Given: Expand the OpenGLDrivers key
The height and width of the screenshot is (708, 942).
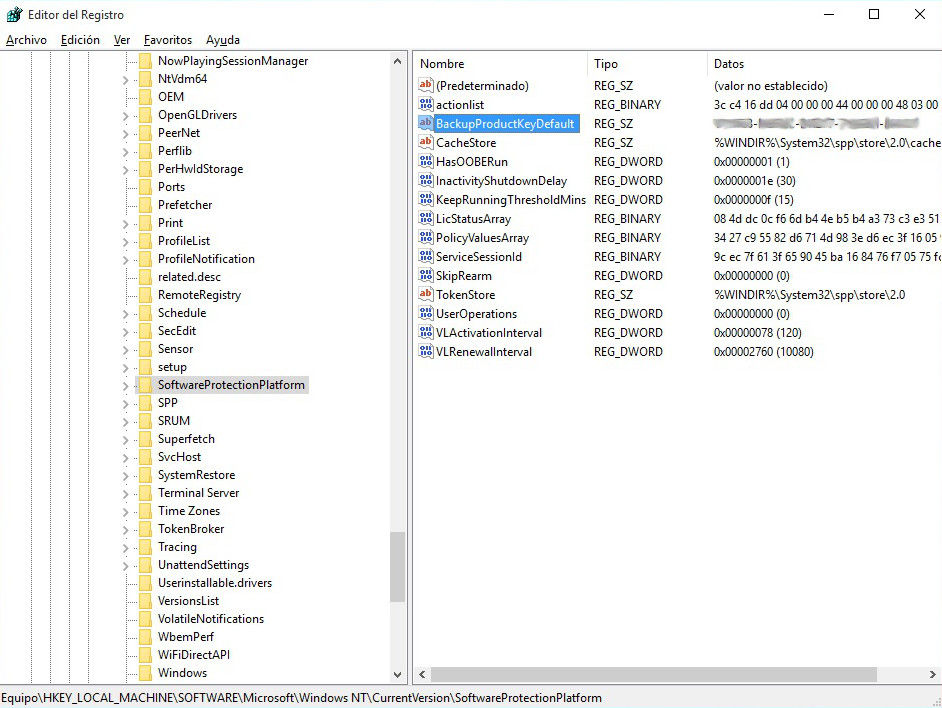Looking at the screenshot, I should pos(125,115).
